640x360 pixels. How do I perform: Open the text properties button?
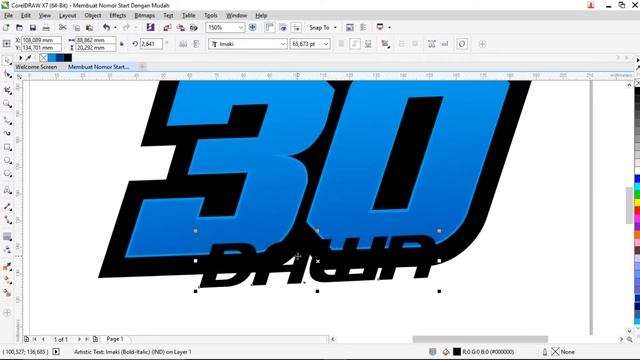[x=431, y=44]
